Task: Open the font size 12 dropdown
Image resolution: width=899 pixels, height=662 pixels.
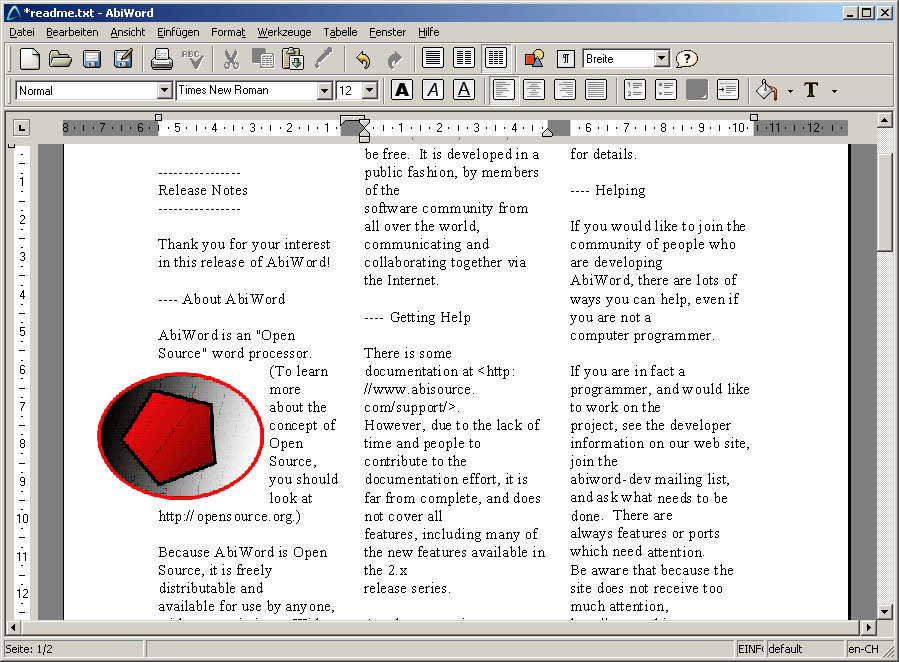Action: 370,90
